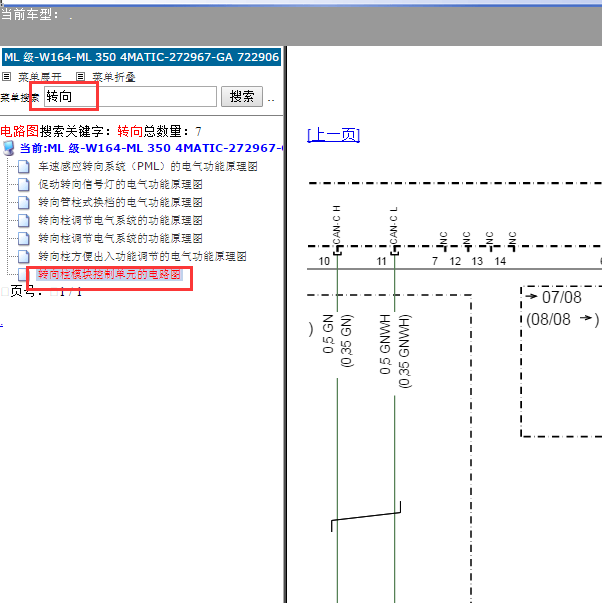The width and height of the screenshot is (602, 603).
Task: Click the 0,5 GNWH wire label
Action: [x=385, y=344]
